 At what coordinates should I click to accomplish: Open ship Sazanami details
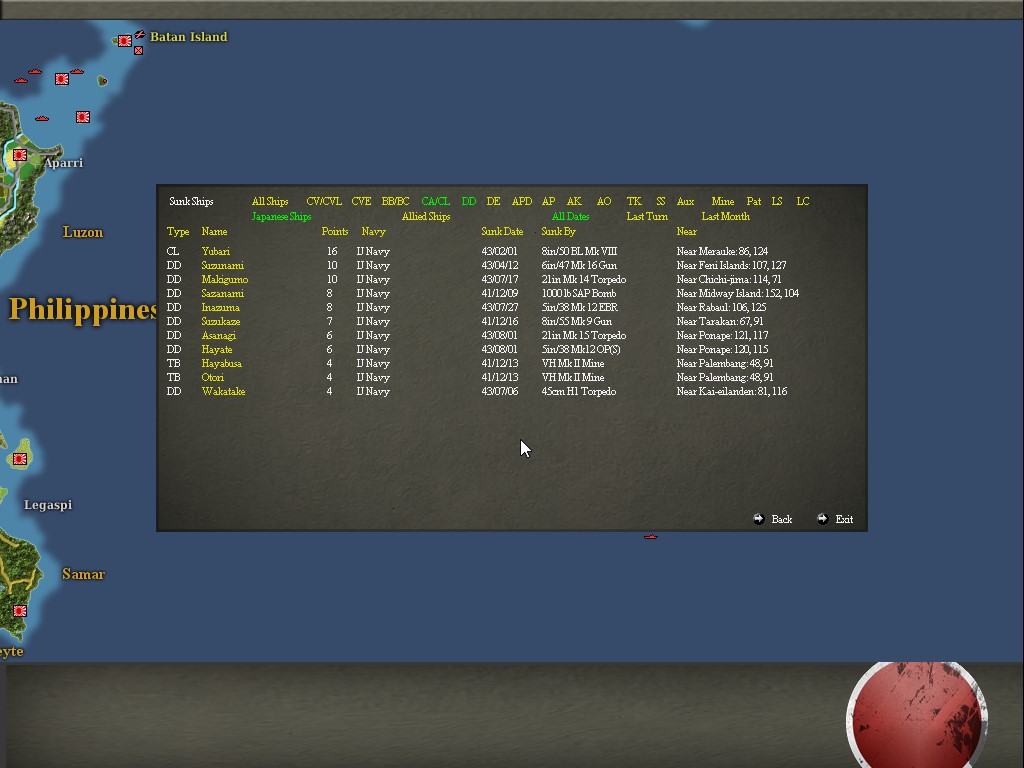223,293
